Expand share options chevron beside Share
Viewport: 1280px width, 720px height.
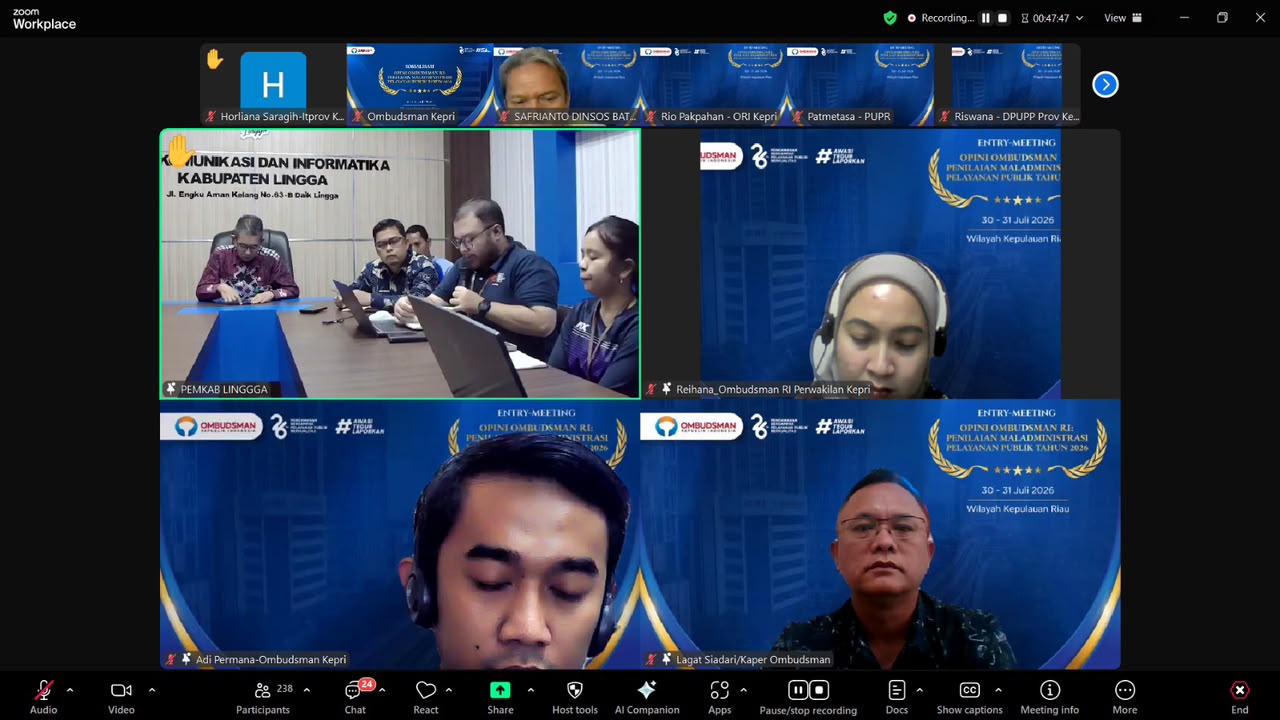(x=530, y=690)
